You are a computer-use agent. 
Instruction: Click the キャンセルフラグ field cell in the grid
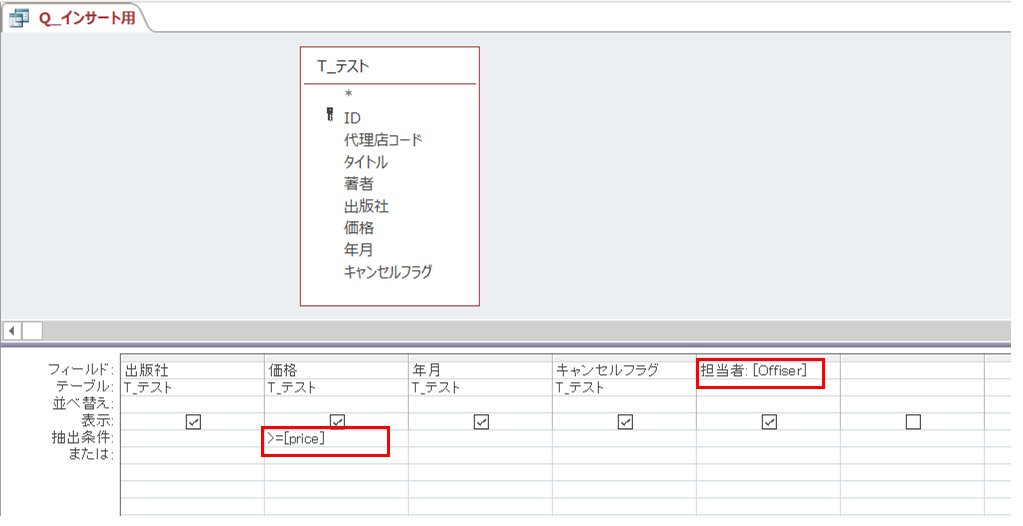pyautogui.click(x=624, y=370)
